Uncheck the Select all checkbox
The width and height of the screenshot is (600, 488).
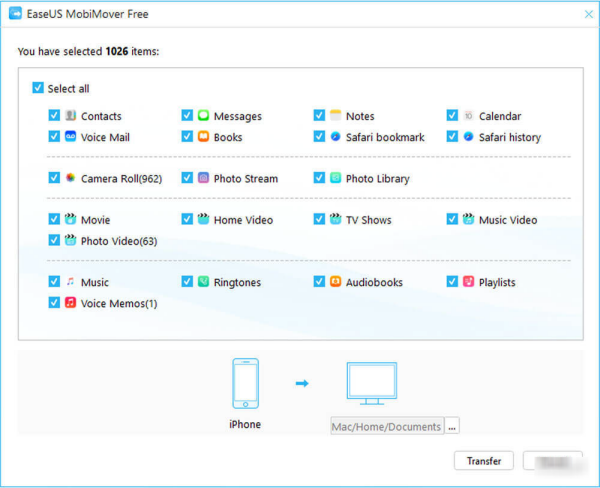click(x=38, y=88)
